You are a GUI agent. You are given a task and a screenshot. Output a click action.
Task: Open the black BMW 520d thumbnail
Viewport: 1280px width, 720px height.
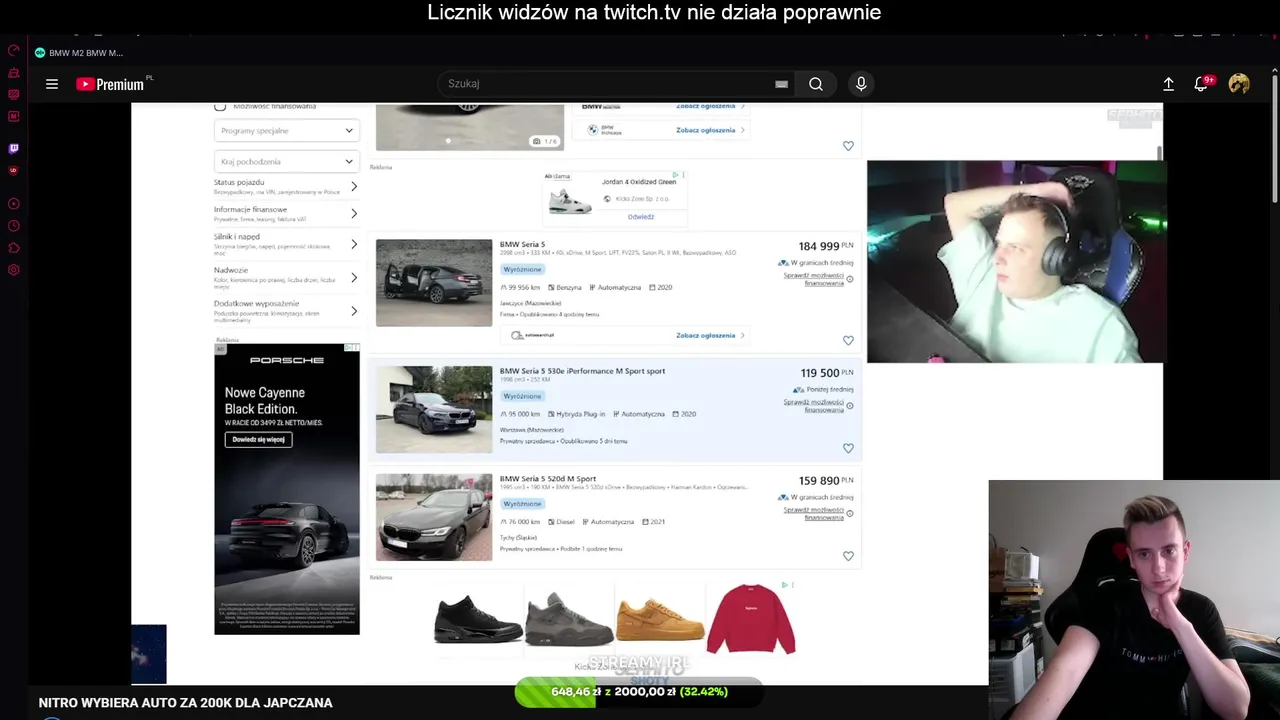[434, 517]
